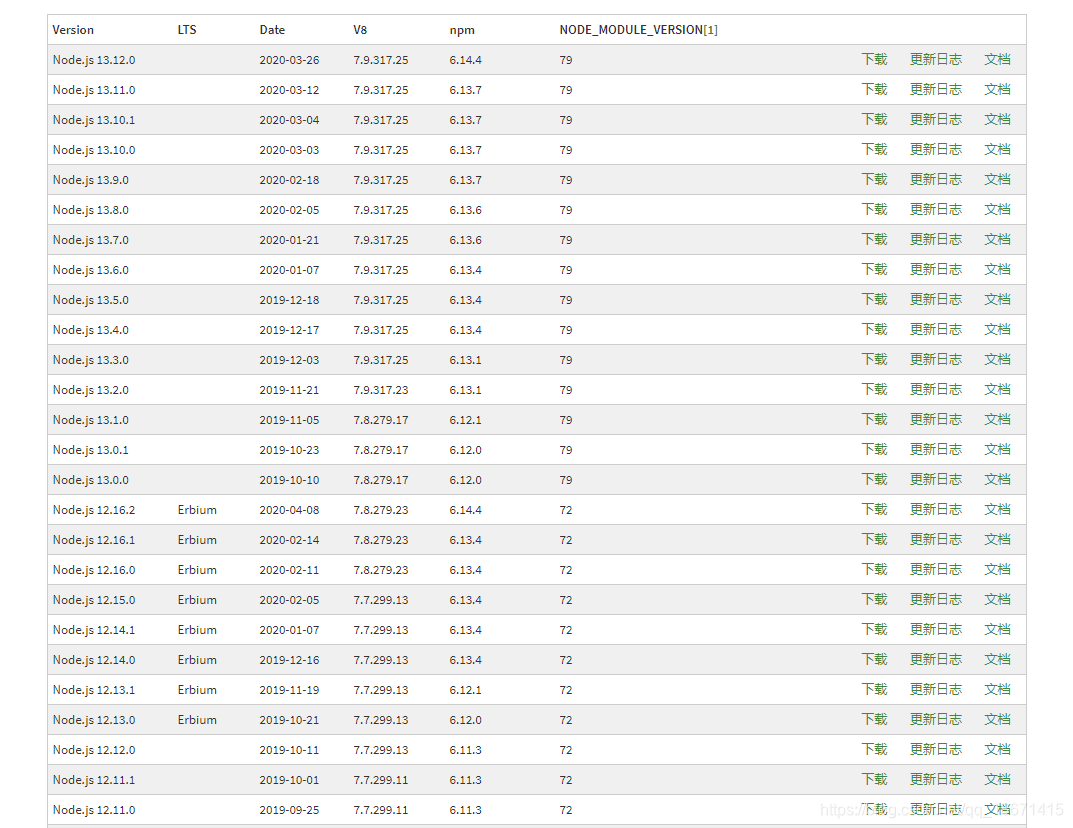This screenshot has height=828, width=1073.
Task: Select the Node.js 13.0.1 version text
Action: point(90,450)
